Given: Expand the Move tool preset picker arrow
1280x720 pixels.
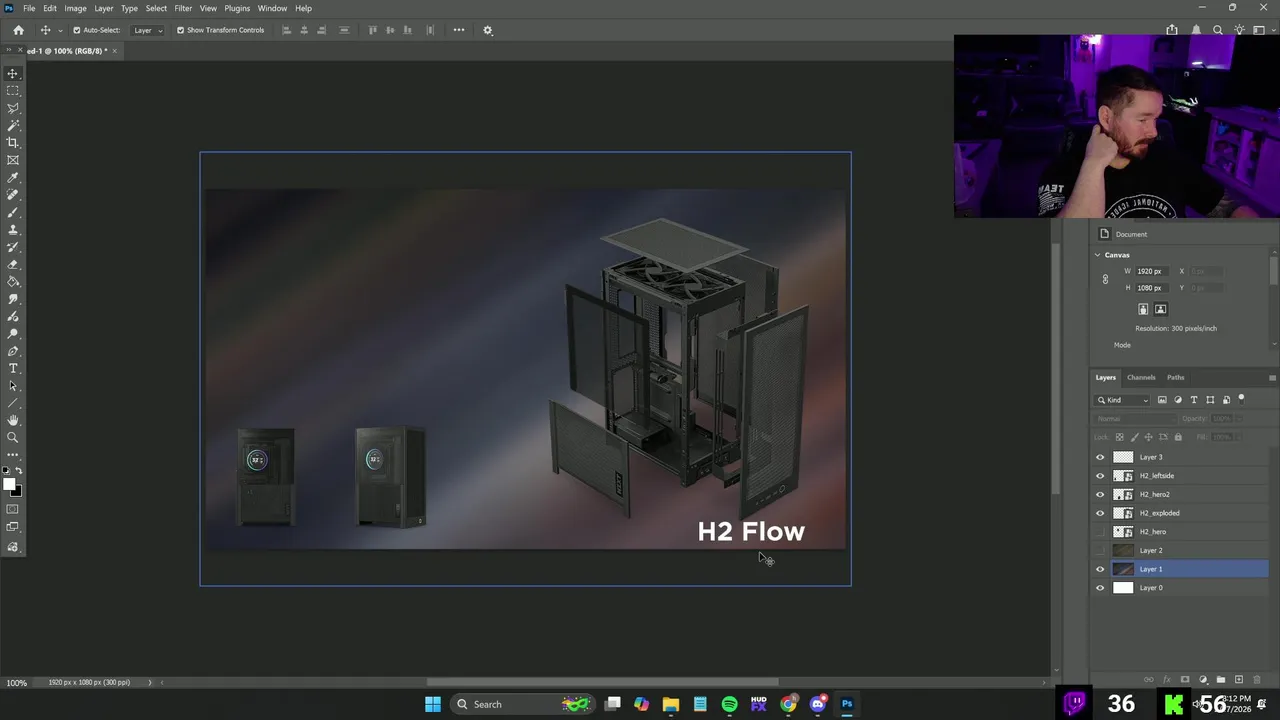Looking at the screenshot, I should 60,30.
